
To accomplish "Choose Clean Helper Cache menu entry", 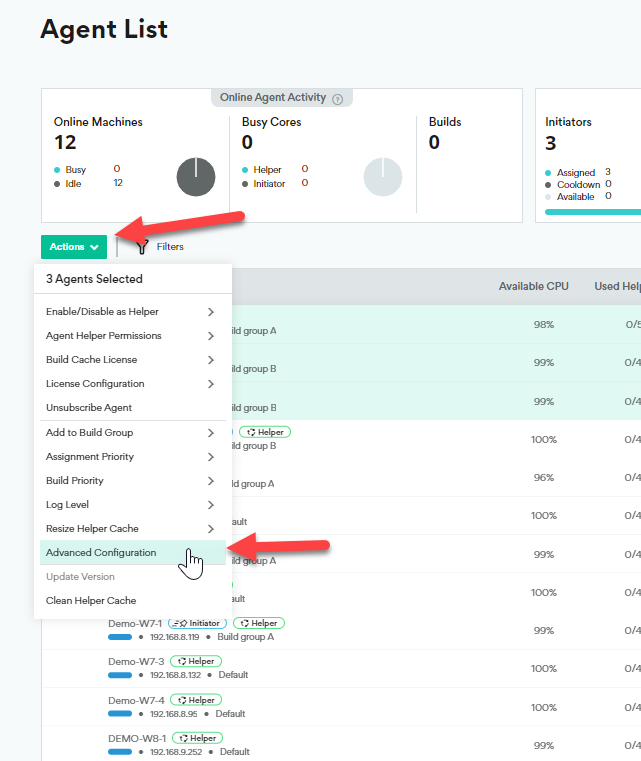I will 91,601.
